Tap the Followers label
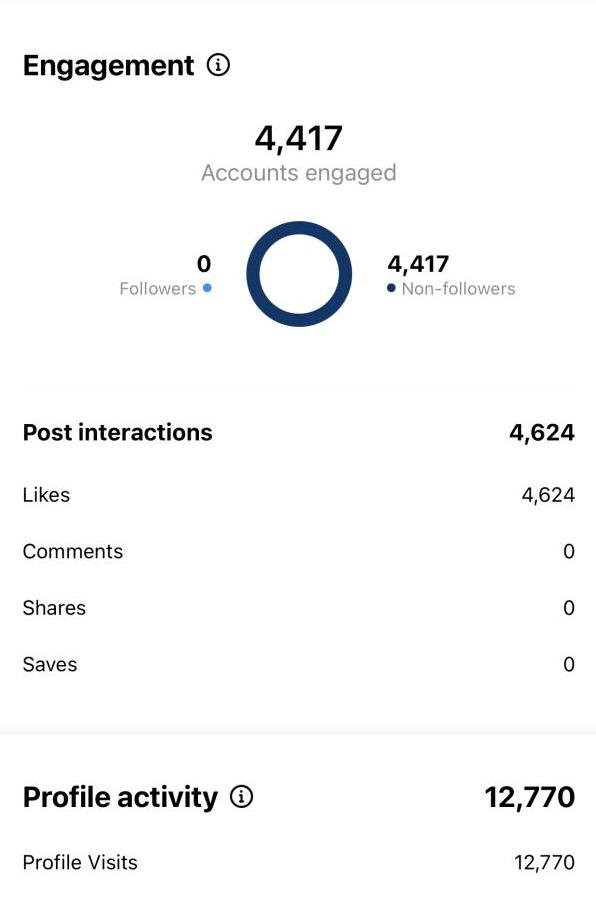The width and height of the screenshot is (596, 906). (157, 288)
